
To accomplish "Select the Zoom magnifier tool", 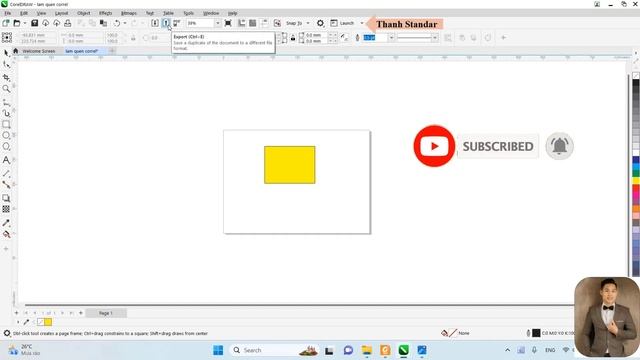I will tap(6, 89).
